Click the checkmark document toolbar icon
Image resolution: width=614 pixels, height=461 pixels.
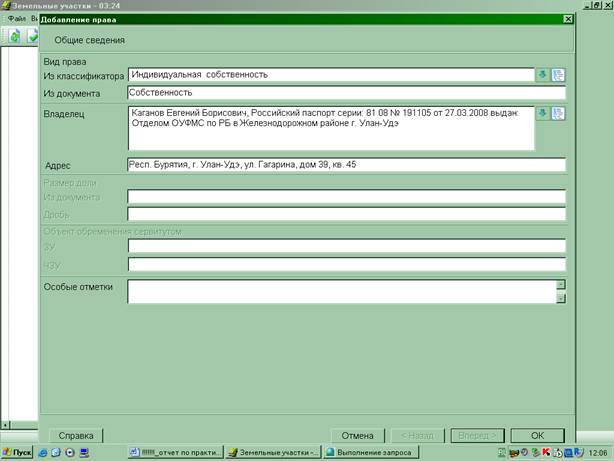coord(33,36)
